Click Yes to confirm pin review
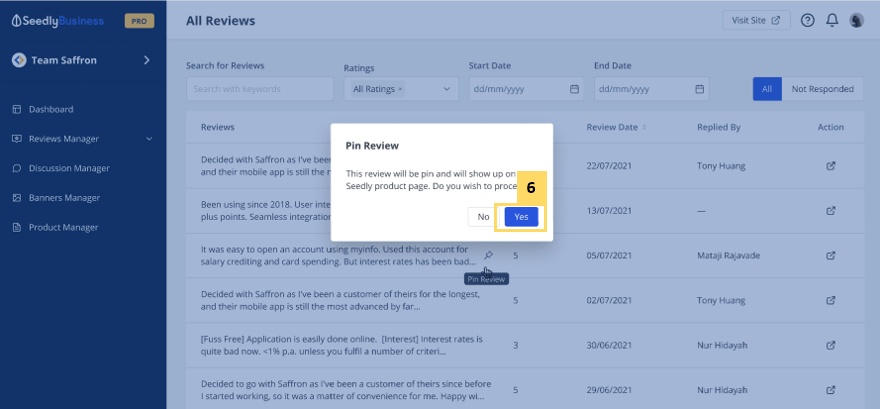 521,217
